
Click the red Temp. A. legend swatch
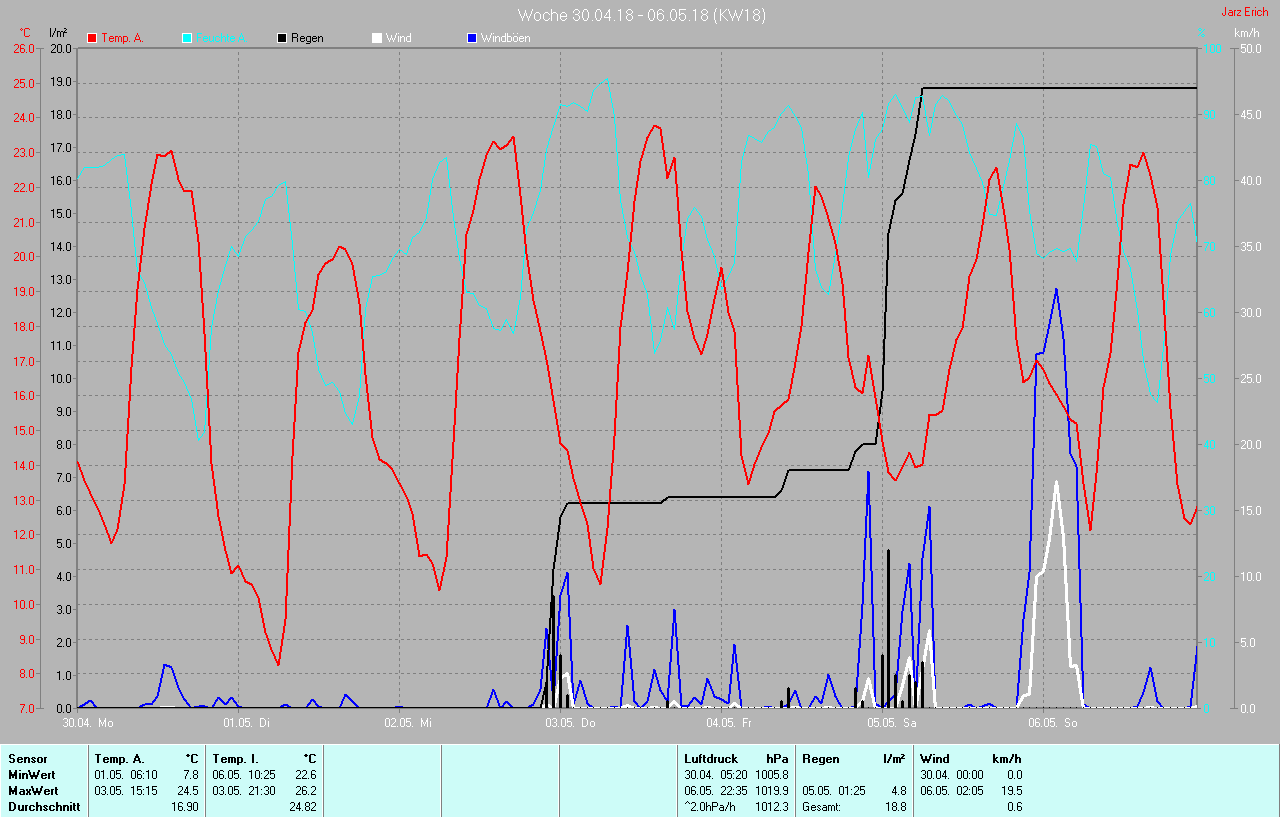[x=92, y=39]
